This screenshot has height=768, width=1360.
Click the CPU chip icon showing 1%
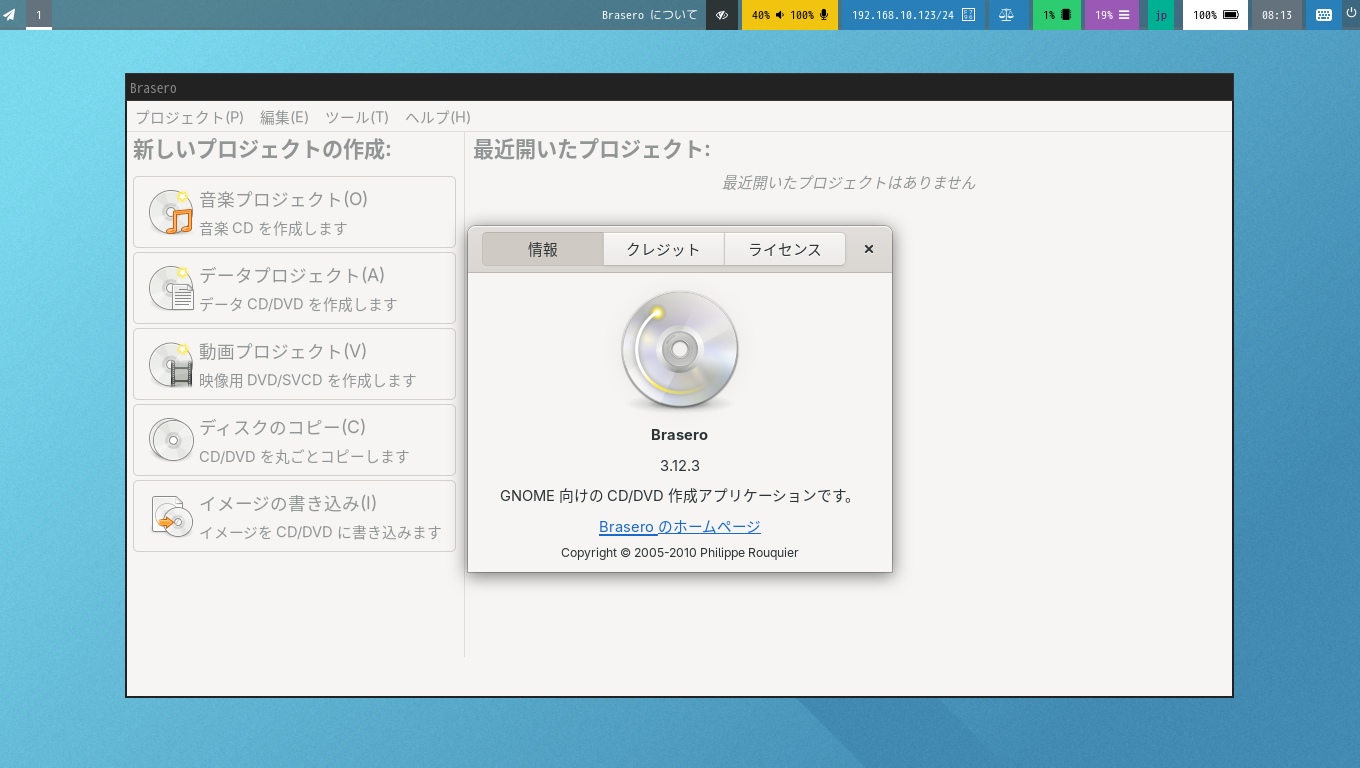[1066, 15]
